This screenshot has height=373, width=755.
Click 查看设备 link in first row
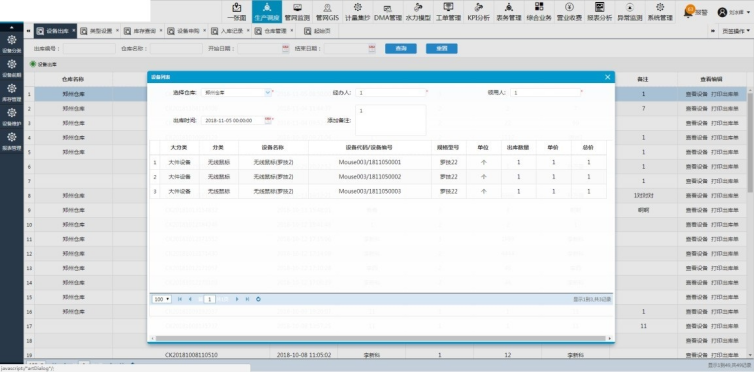696,94
